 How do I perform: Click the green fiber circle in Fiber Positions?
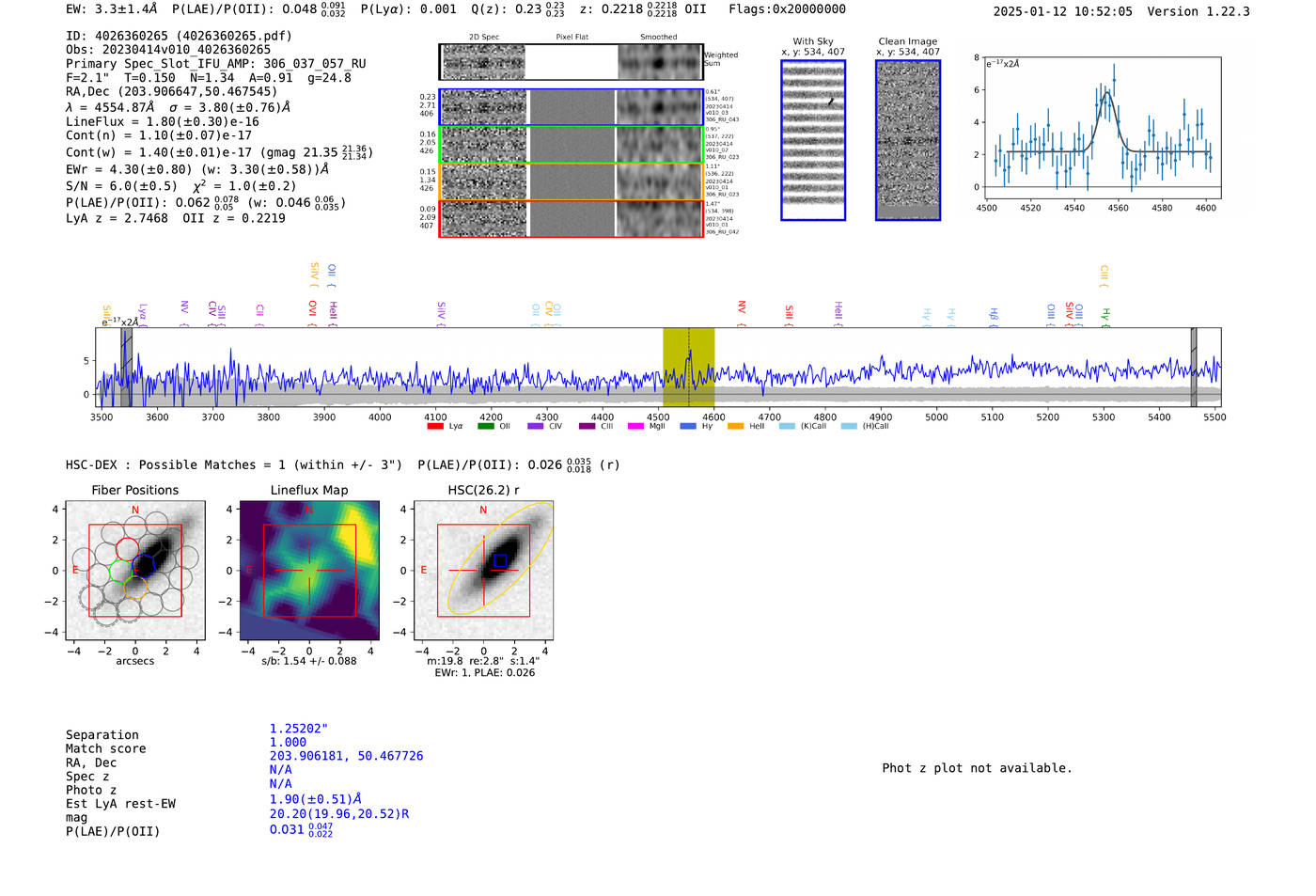[x=121, y=571]
